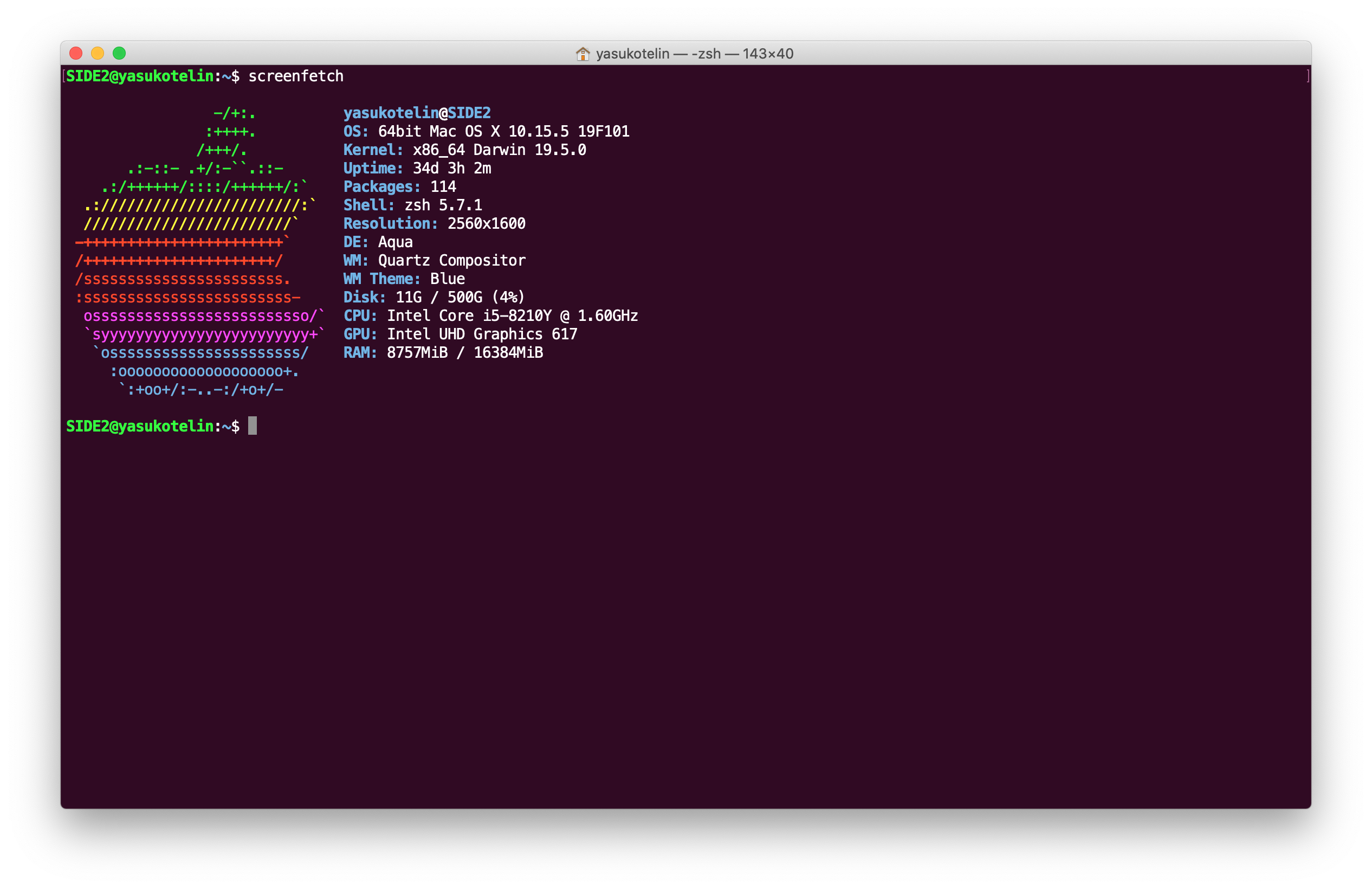1372x889 pixels.
Task: Click the WM Quartz Compositor line
Action: pos(434,261)
